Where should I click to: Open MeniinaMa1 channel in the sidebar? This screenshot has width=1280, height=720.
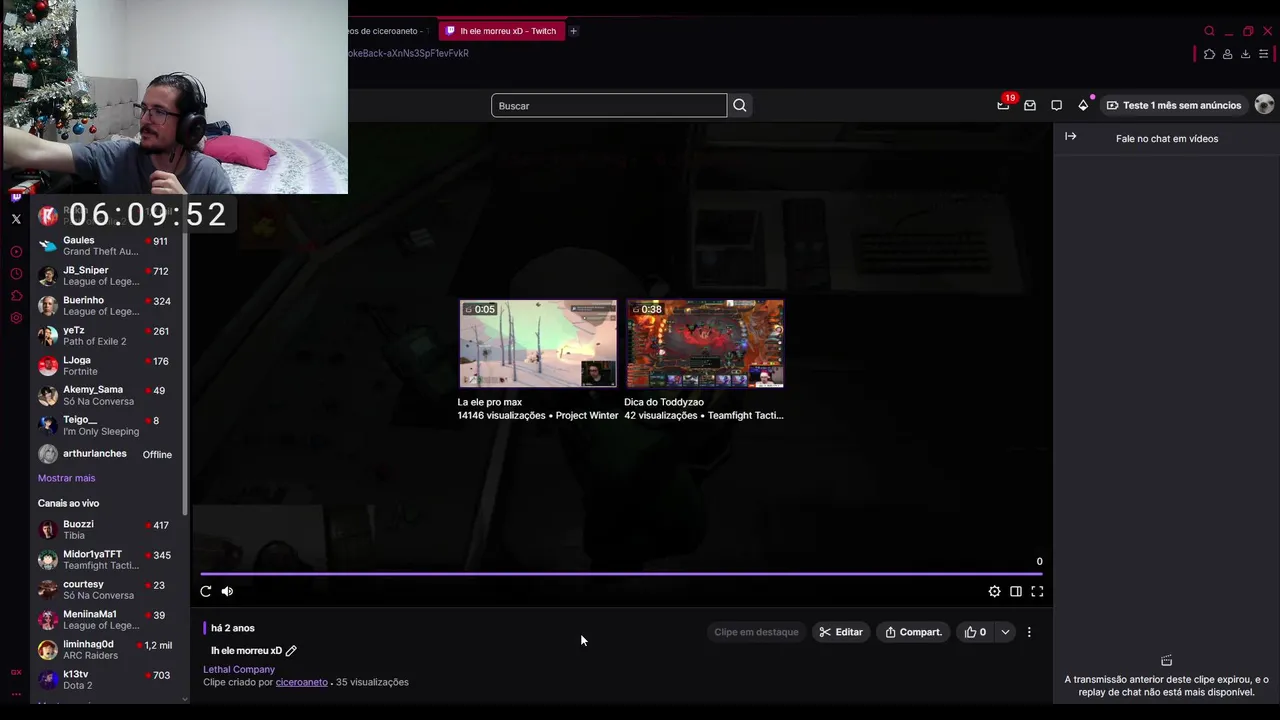point(106,620)
